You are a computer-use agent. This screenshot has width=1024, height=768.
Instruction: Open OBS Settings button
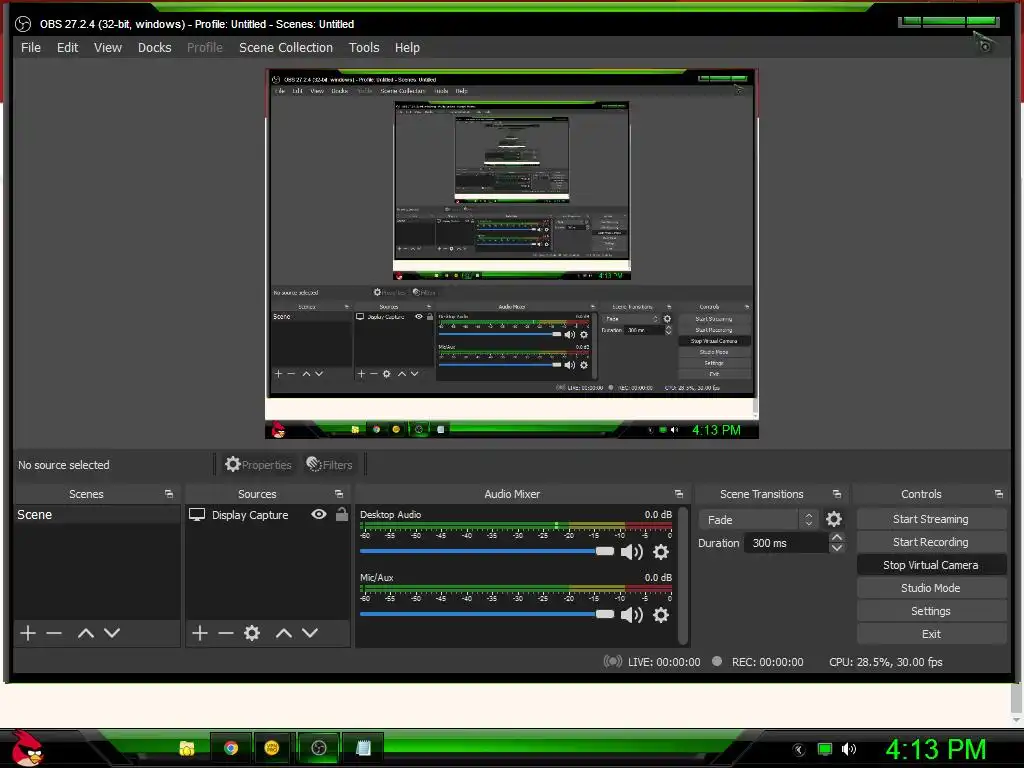(x=931, y=611)
